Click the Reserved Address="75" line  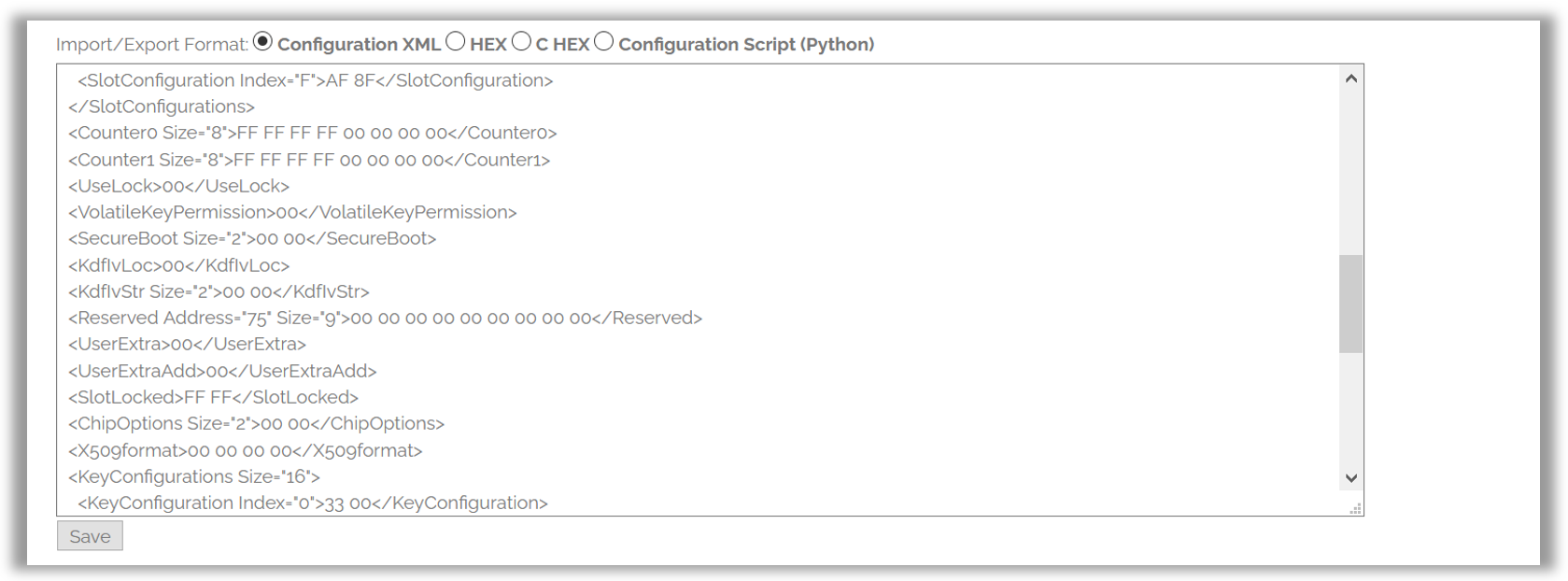click(x=385, y=318)
